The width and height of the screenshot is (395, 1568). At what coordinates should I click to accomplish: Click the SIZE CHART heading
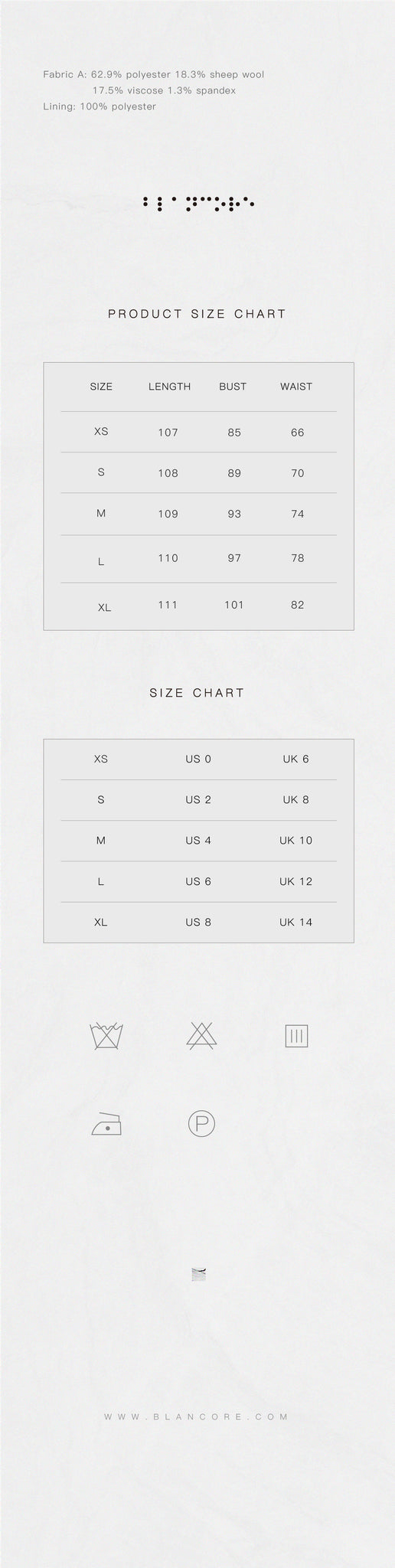197,692
